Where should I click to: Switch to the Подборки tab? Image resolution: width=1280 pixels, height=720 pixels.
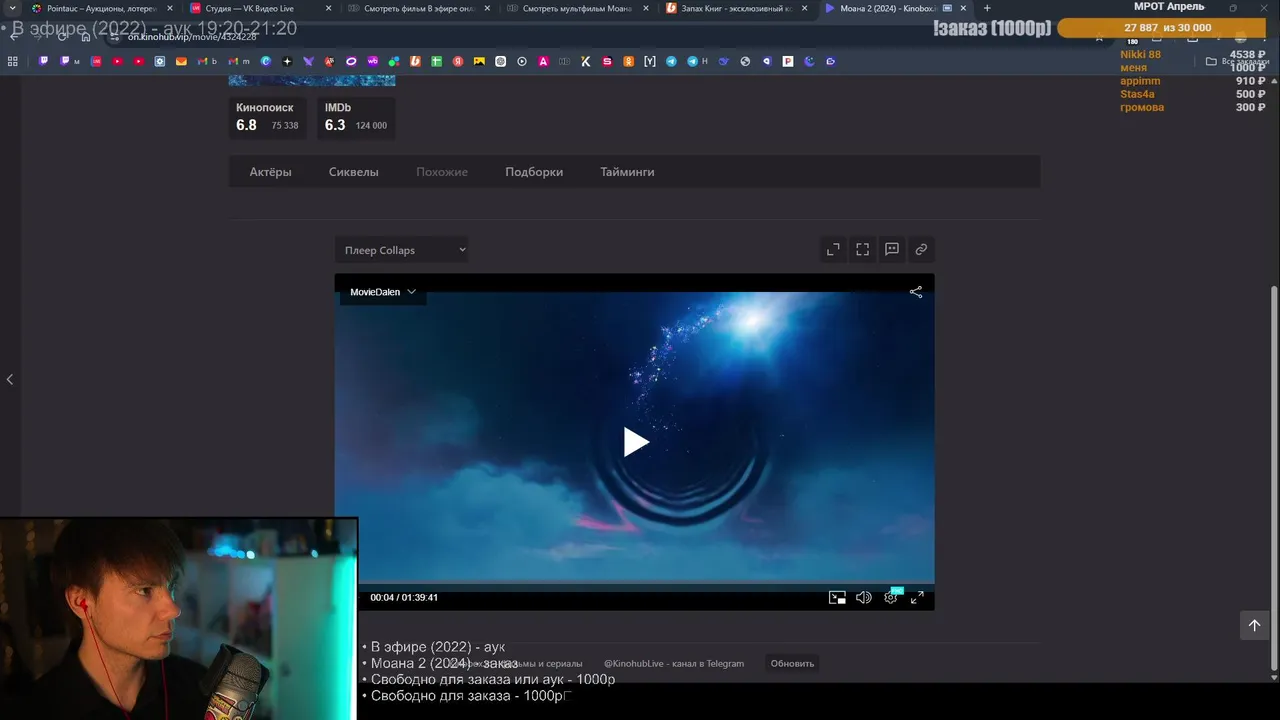534,172
